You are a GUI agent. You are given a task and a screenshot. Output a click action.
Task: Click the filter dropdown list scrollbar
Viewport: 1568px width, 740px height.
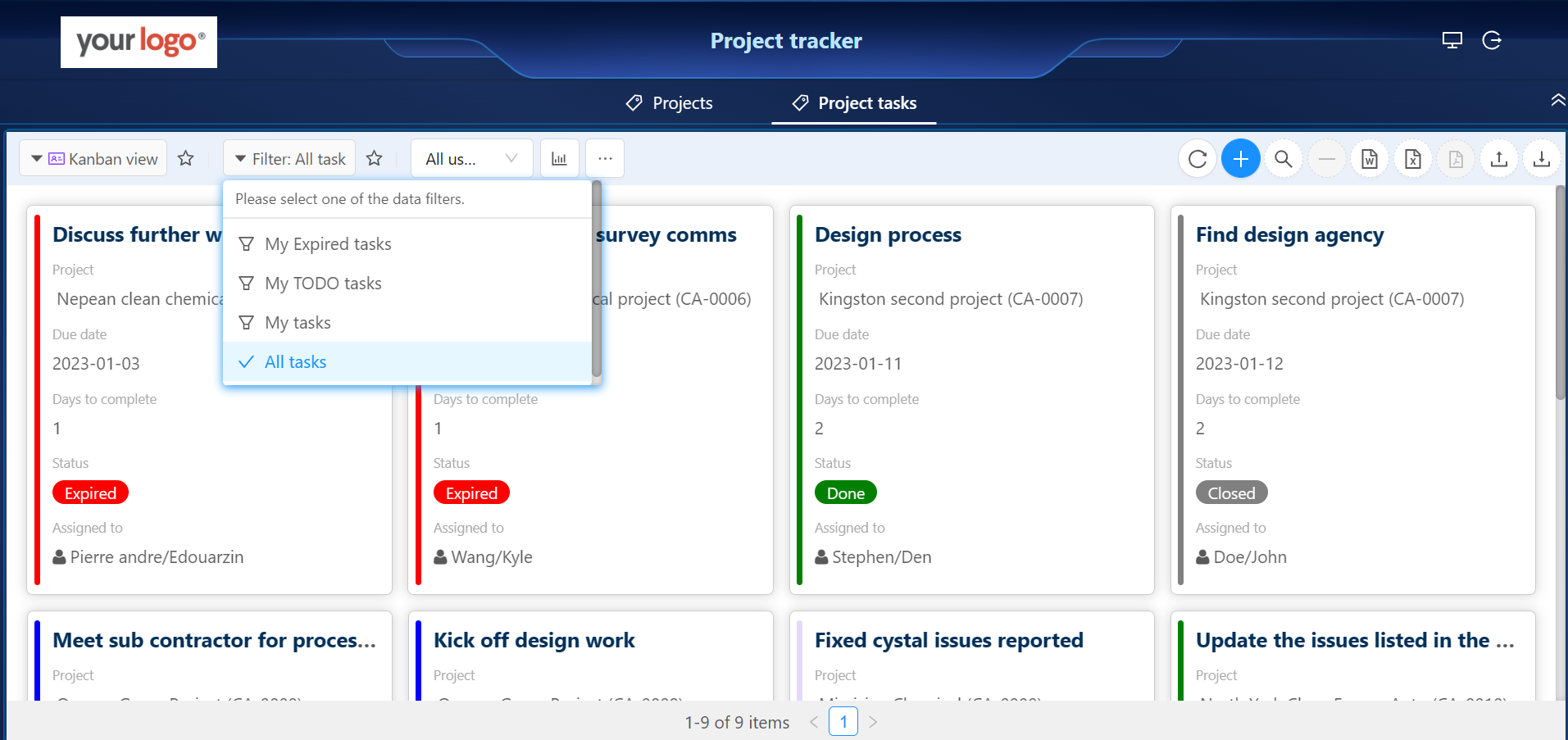[x=597, y=279]
